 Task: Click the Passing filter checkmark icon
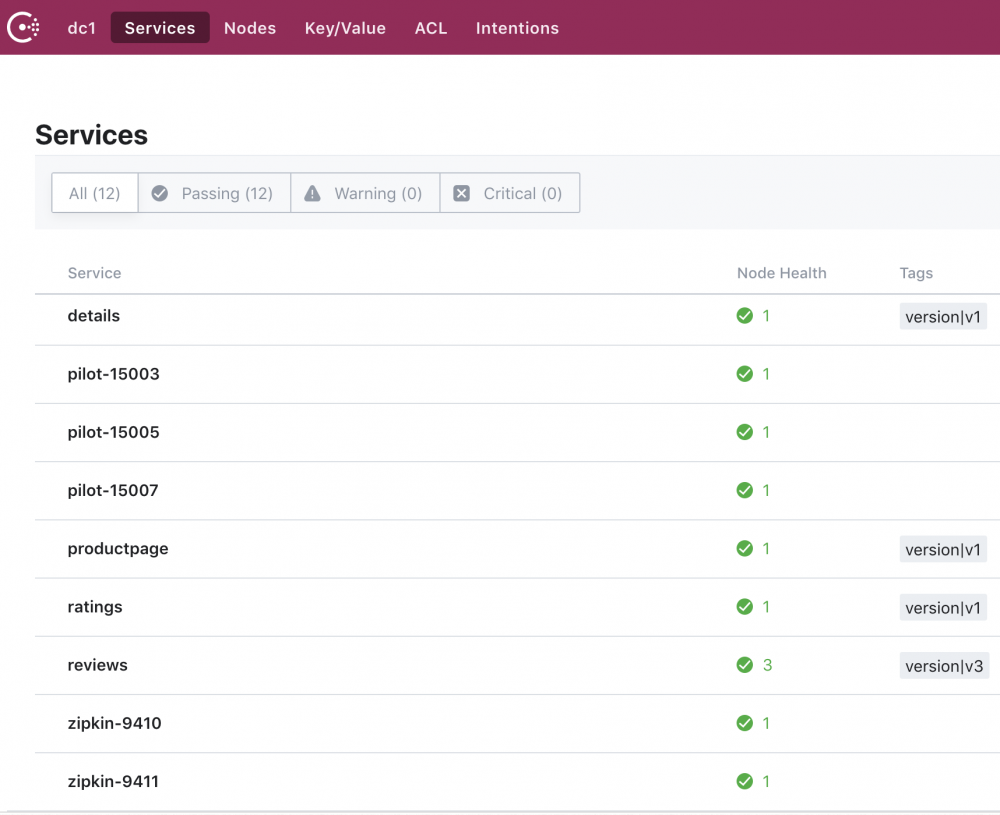click(x=160, y=194)
